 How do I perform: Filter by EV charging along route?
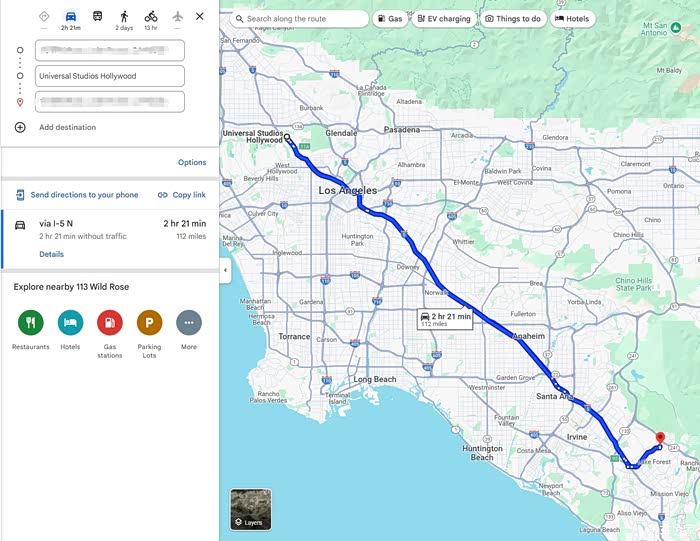click(x=444, y=19)
